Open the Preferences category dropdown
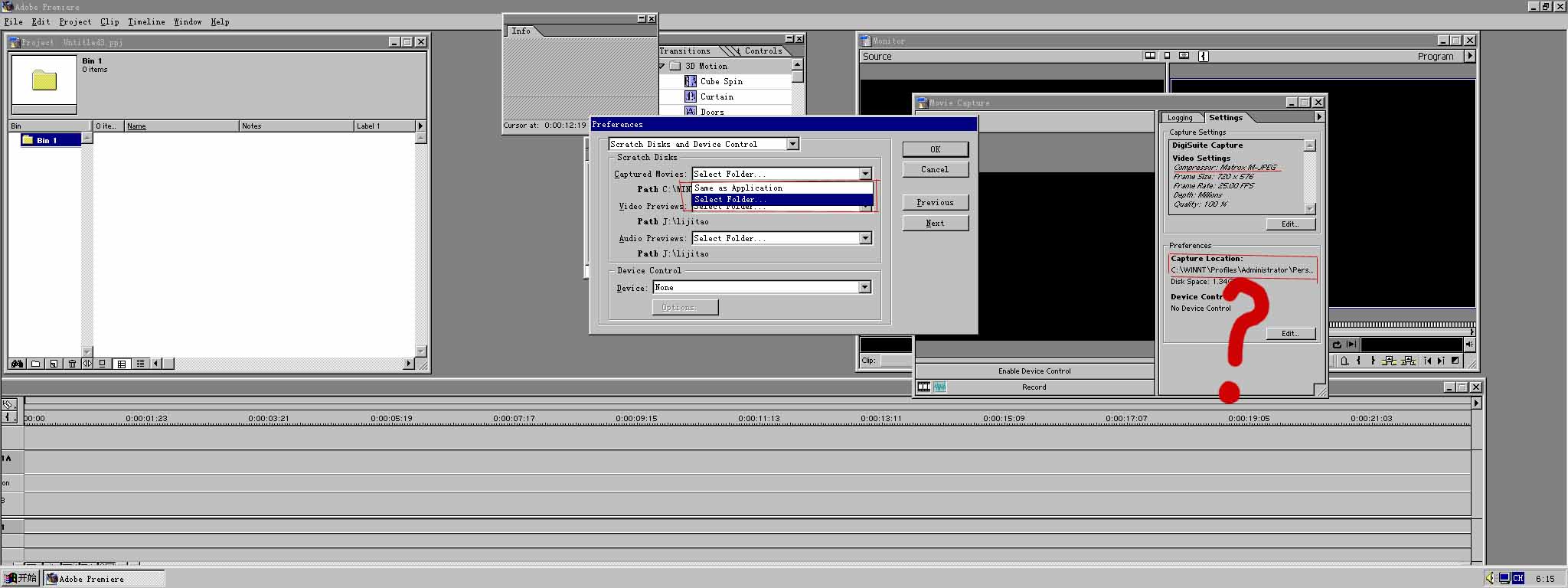1568x588 pixels. (793, 144)
